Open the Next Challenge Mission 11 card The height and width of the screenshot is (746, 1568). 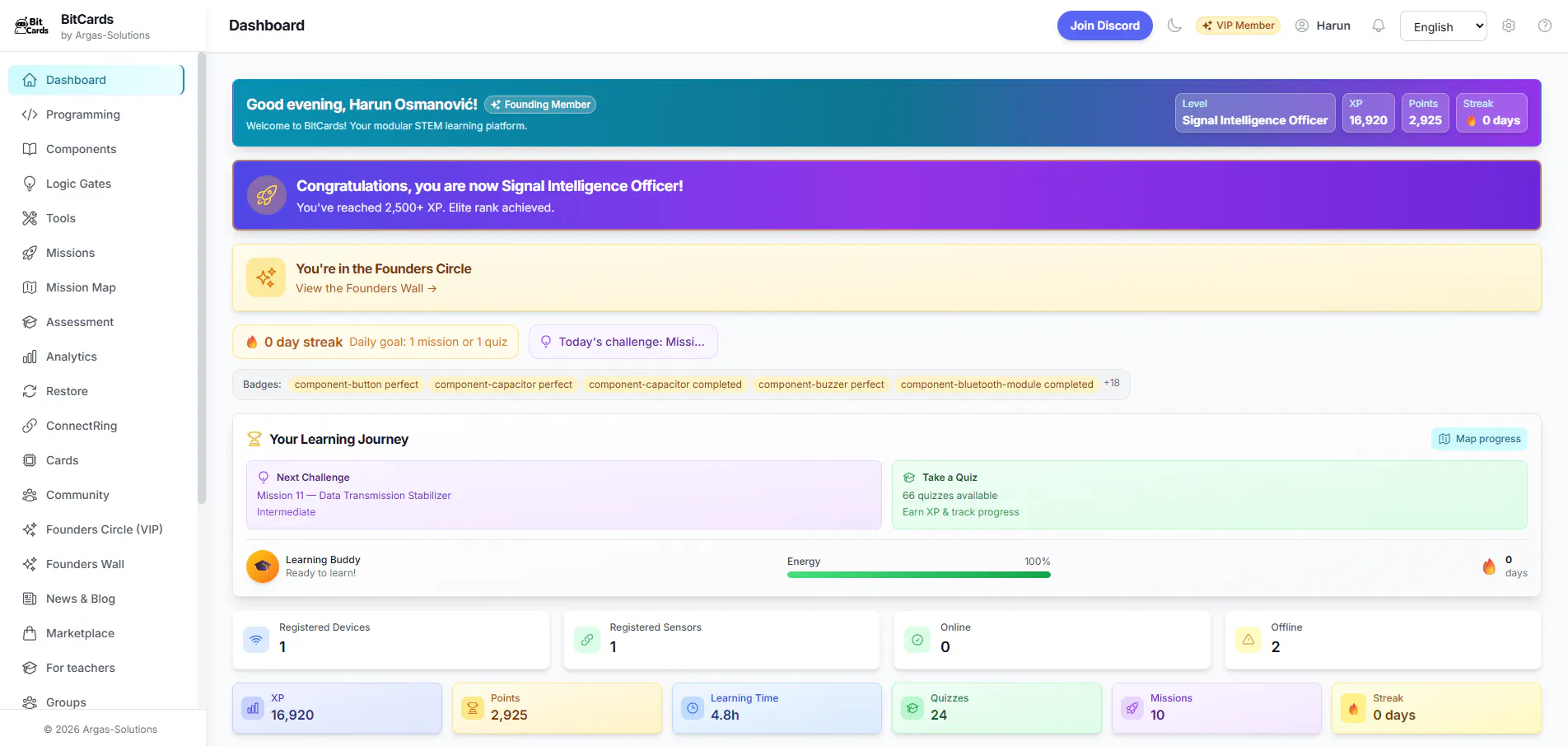[x=563, y=495]
